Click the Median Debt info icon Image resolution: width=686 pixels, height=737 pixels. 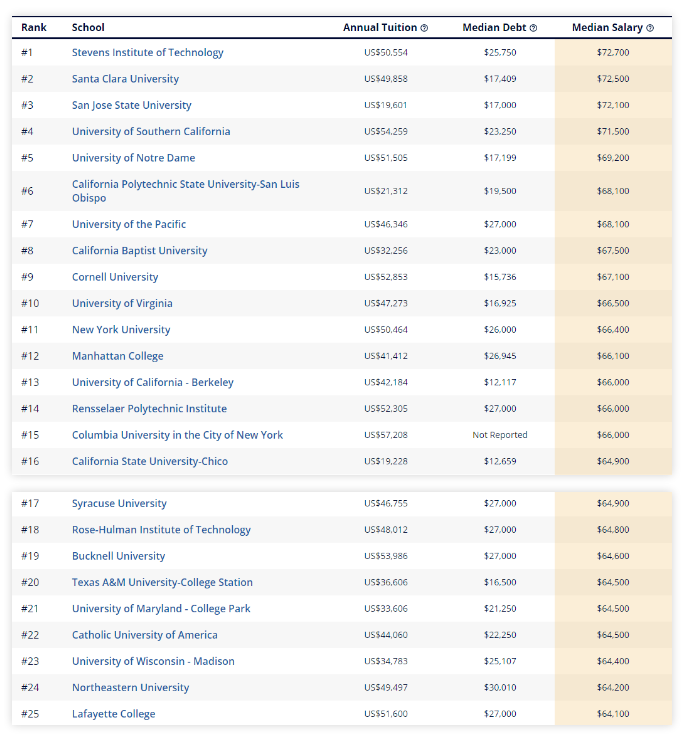coord(533,28)
